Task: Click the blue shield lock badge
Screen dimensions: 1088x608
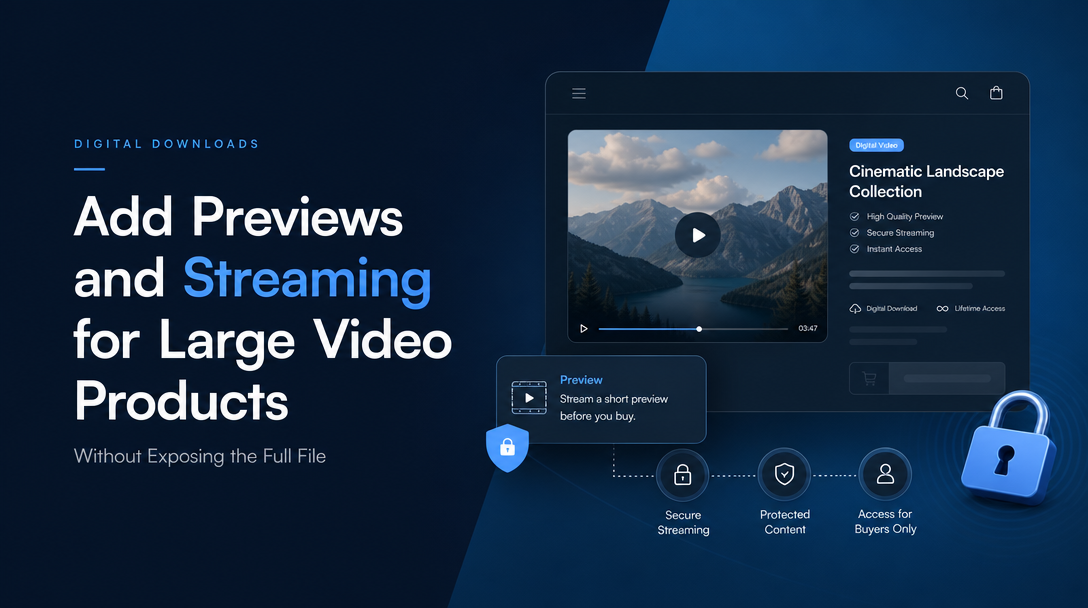Action: point(507,448)
